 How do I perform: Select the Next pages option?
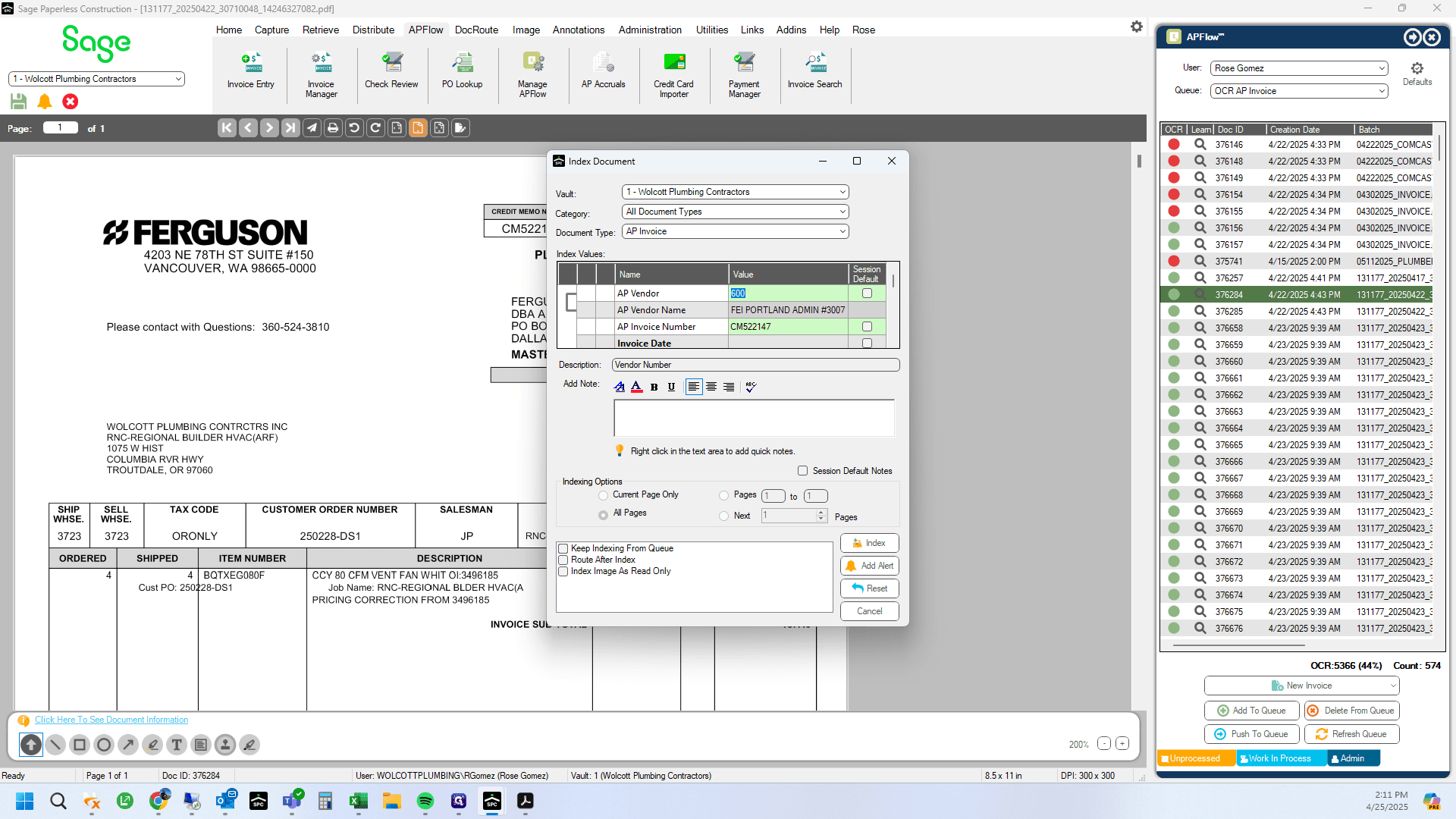pyautogui.click(x=723, y=516)
